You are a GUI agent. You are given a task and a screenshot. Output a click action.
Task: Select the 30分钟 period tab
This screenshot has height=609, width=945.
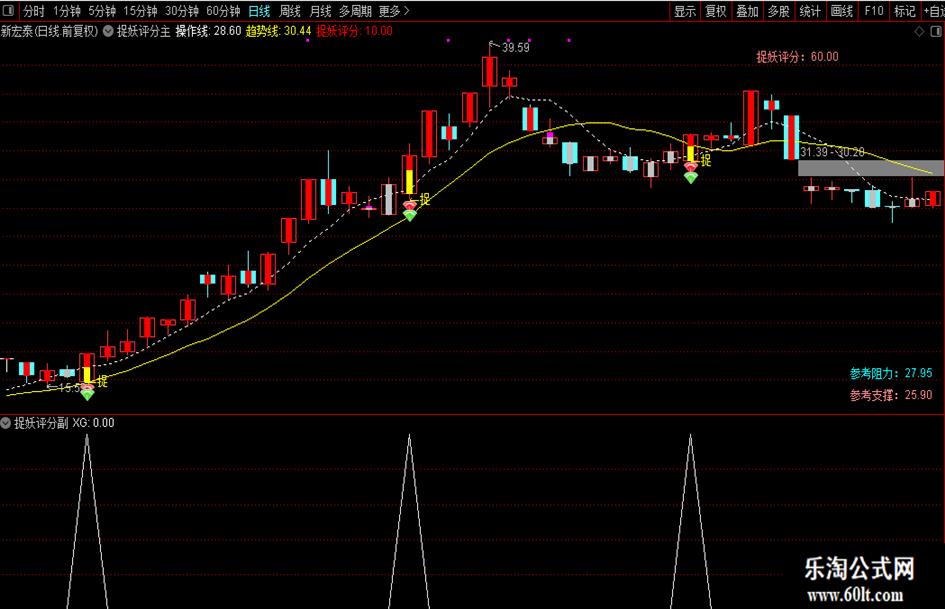click(182, 11)
